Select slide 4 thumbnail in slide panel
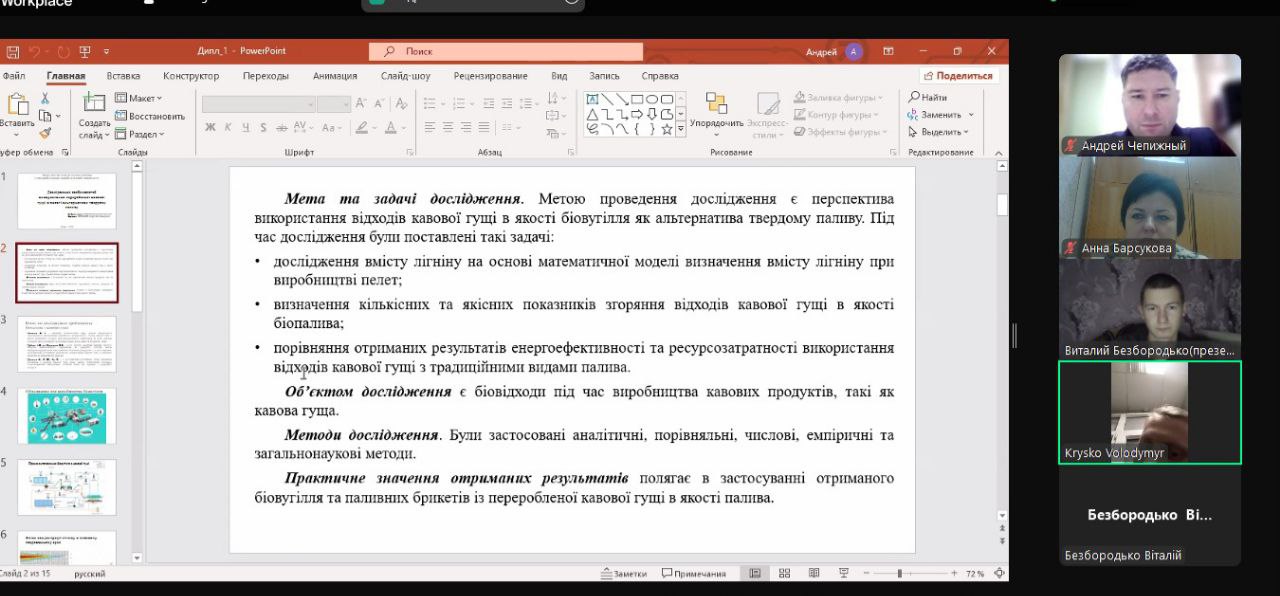This screenshot has height=596, width=1280. (x=67, y=416)
